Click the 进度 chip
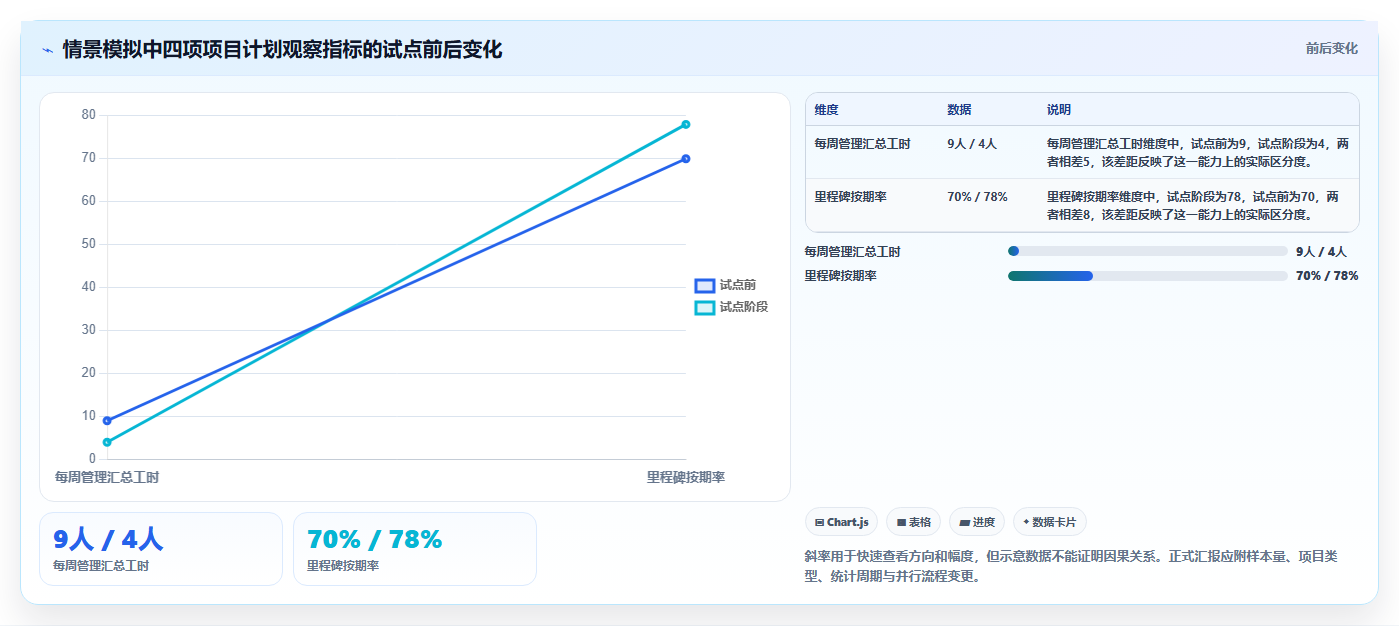 [x=977, y=522]
